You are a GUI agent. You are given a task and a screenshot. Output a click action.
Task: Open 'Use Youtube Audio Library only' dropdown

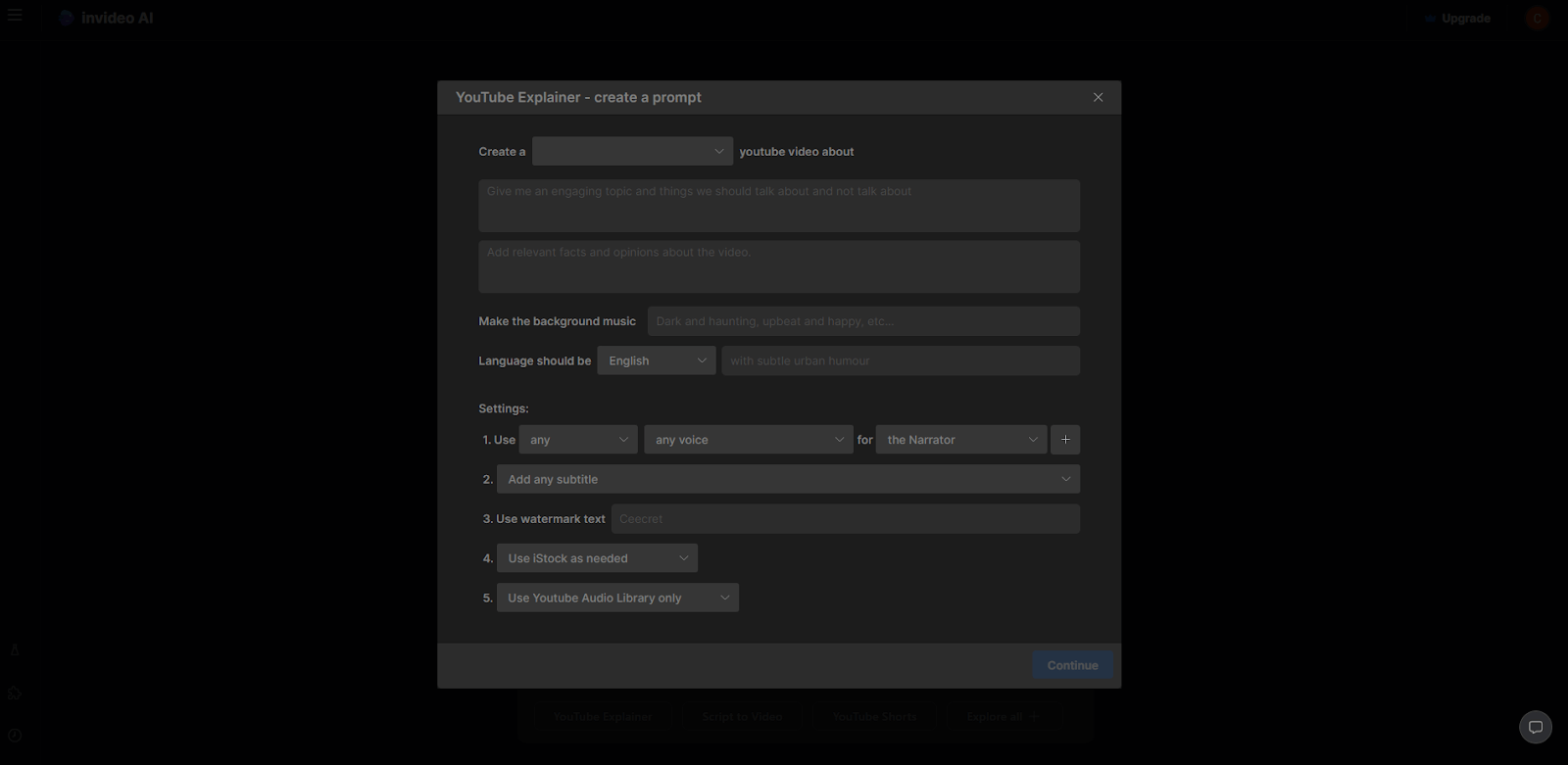point(617,598)
